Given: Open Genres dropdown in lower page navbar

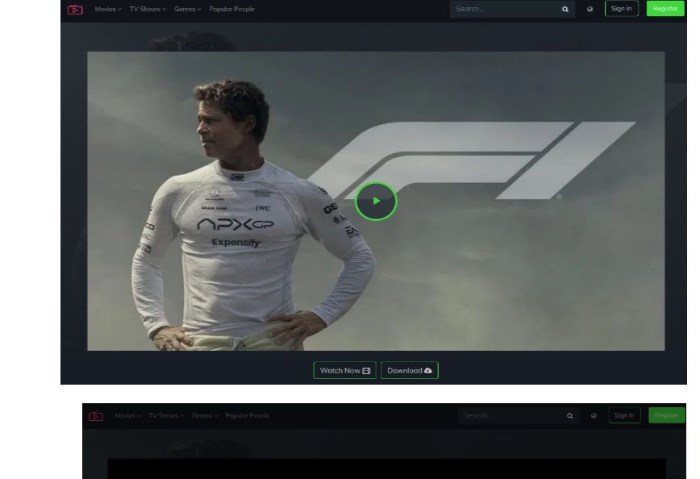Looking at the screenshot, I should [204, 416].
